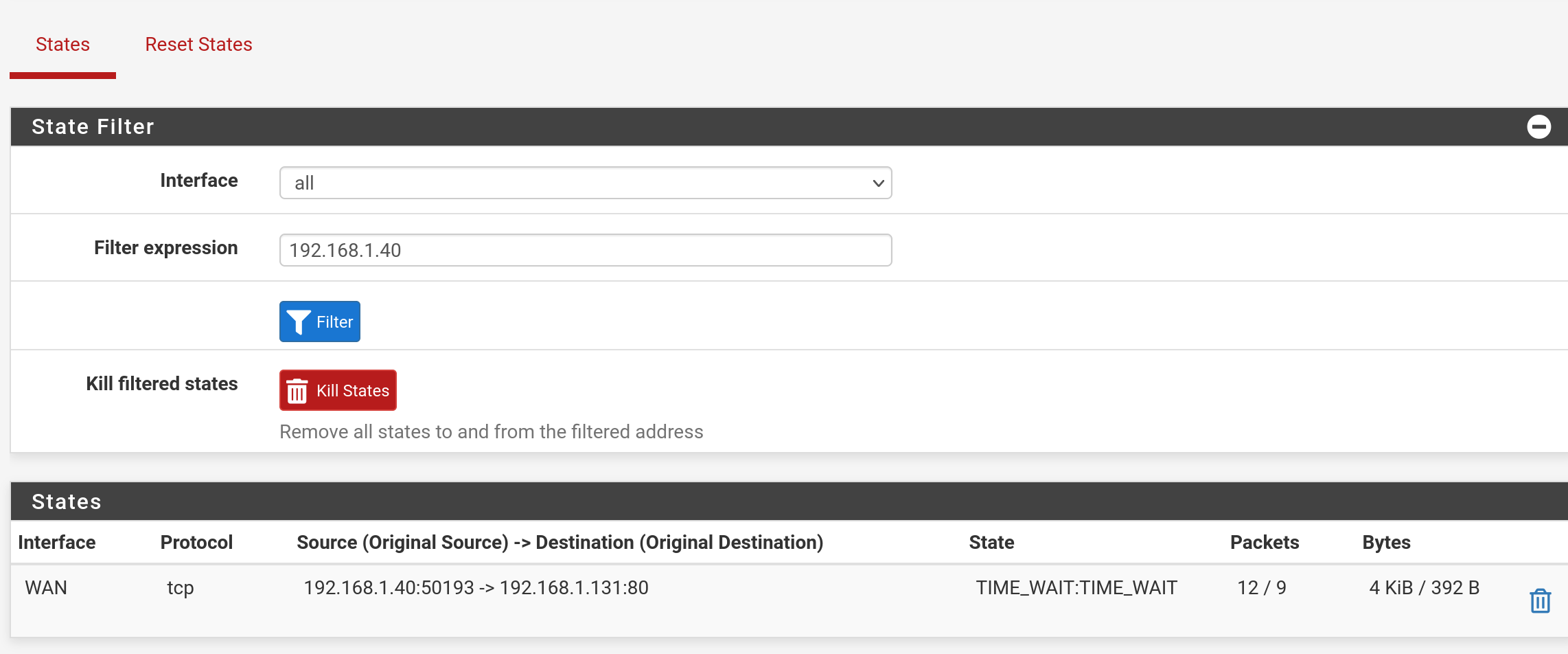The width and height of the screenshot is (1568, 654).
Task: Click the State Filter panel heading
Action: (93, 126)
